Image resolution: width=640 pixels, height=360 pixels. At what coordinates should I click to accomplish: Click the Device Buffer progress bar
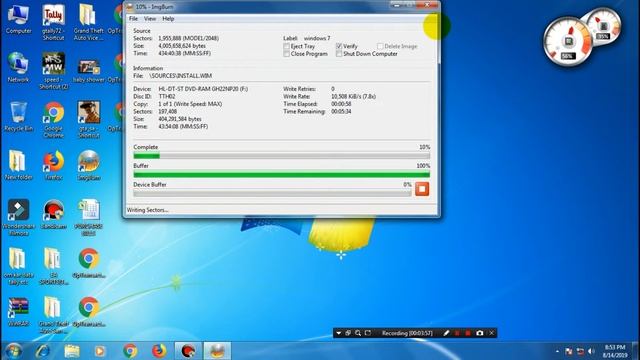[x=272, y=193]
